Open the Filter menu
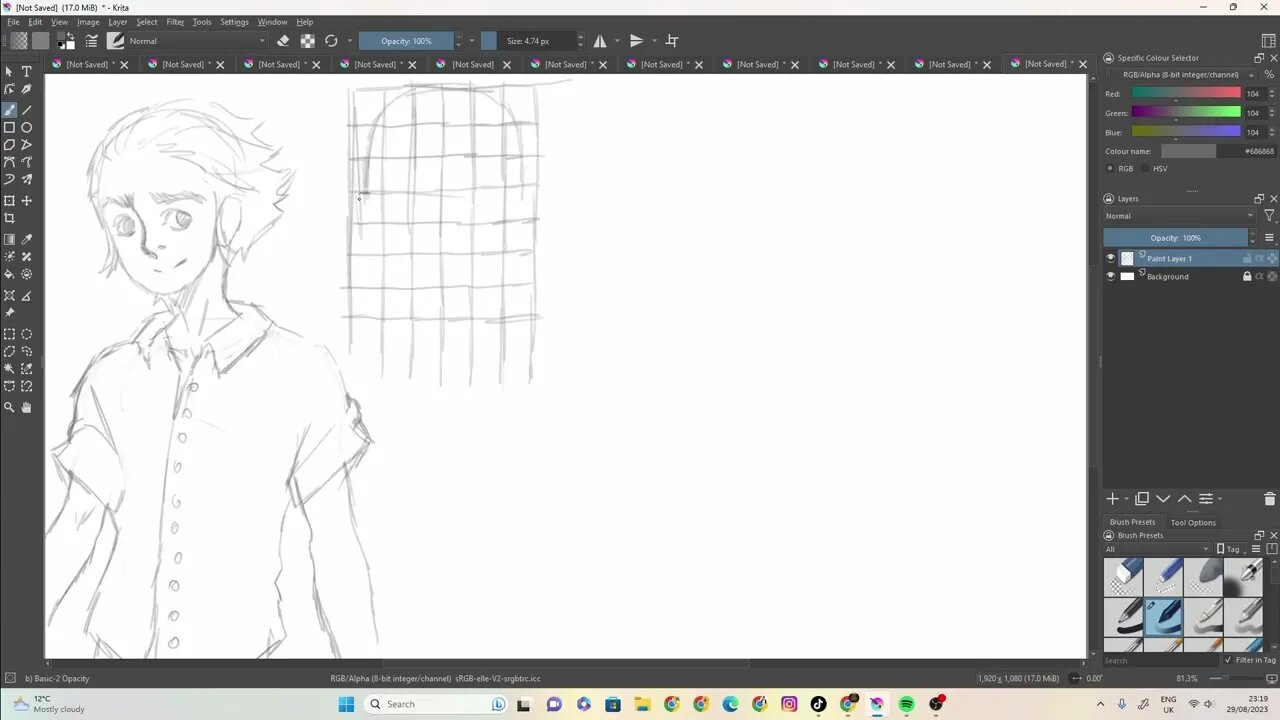The width and height of the screenshot is (1280, 720). [175, 22]
